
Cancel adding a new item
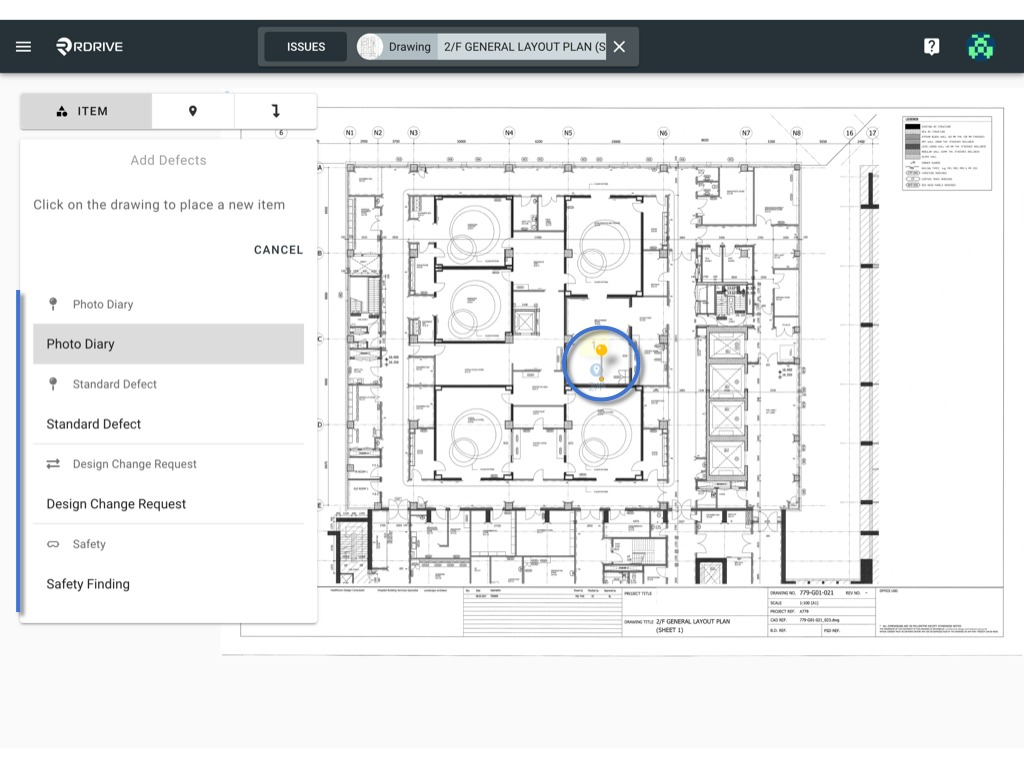(x=278, y=249)
